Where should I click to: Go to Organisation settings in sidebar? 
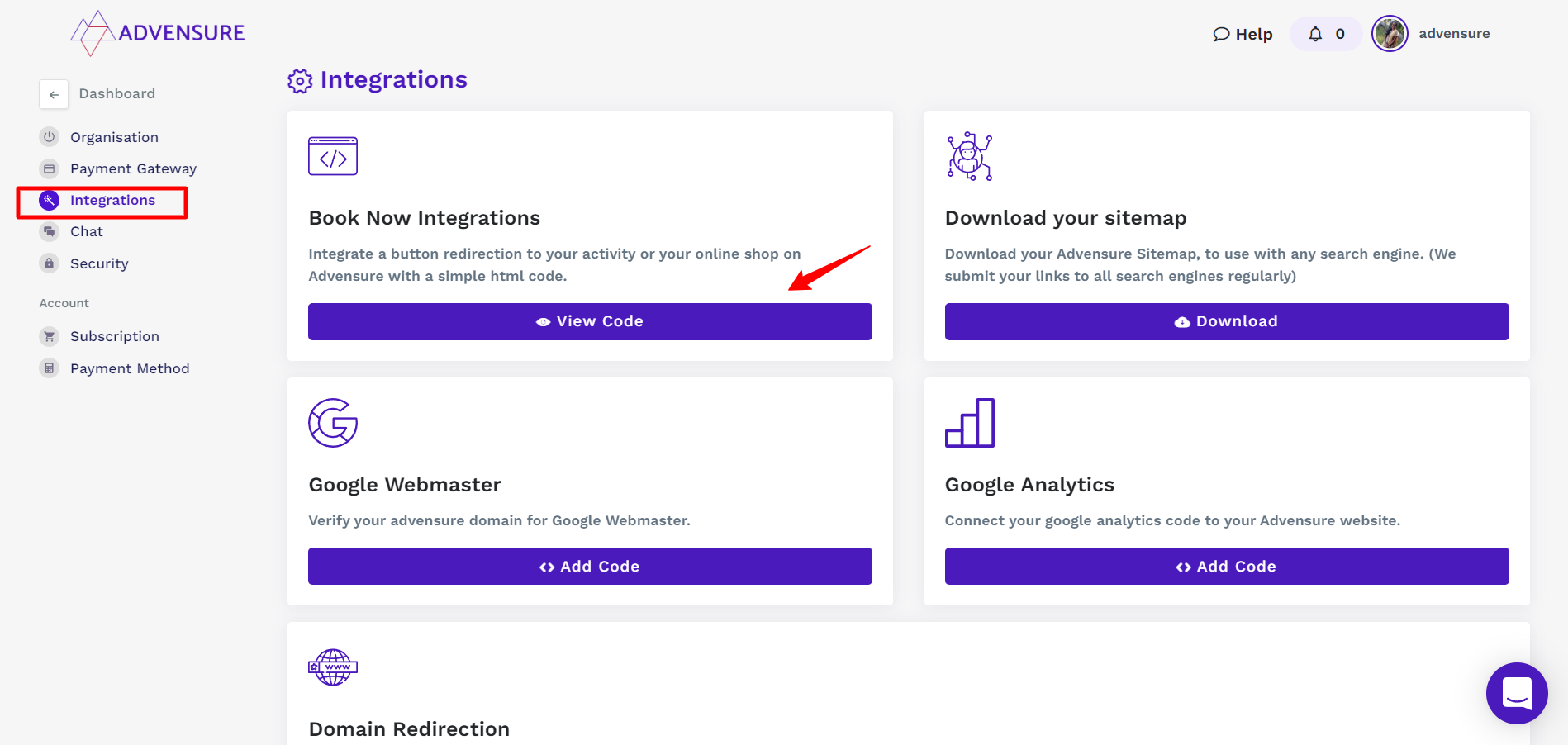coord(114,137)
